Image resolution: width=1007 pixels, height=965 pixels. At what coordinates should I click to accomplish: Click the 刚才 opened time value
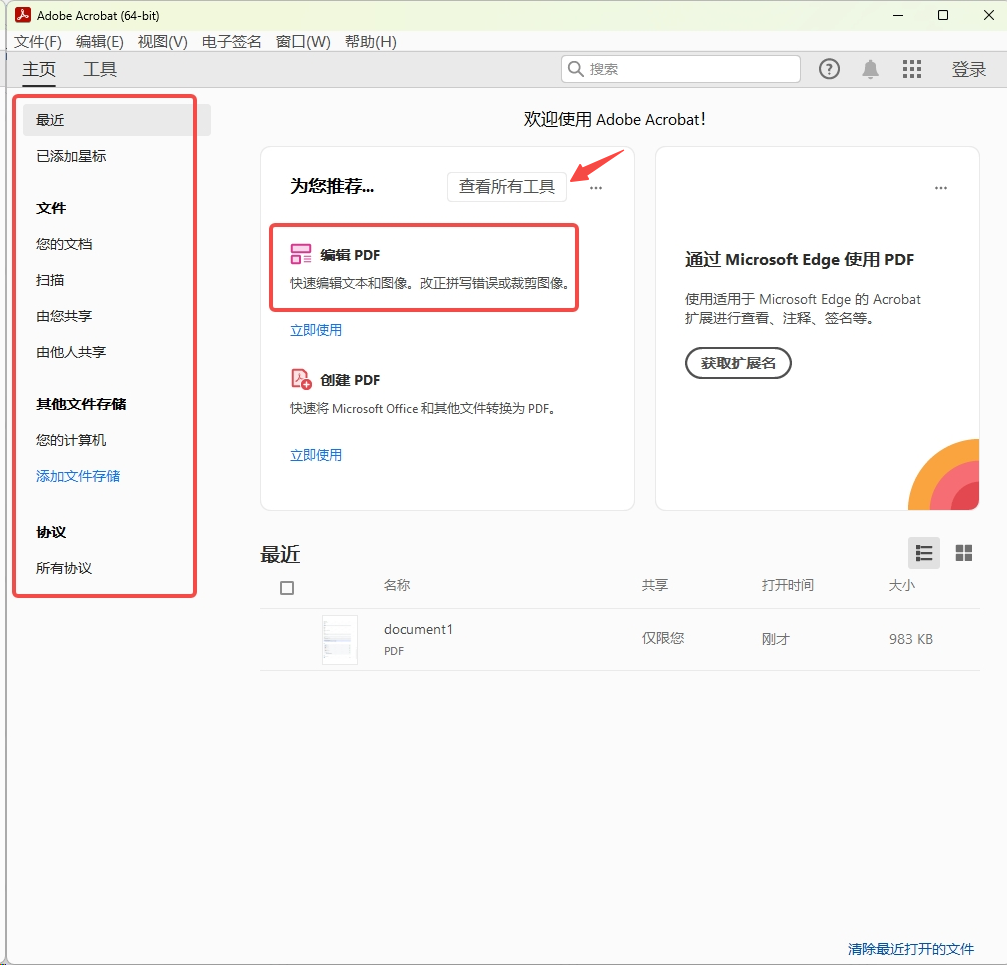[776, 639]
